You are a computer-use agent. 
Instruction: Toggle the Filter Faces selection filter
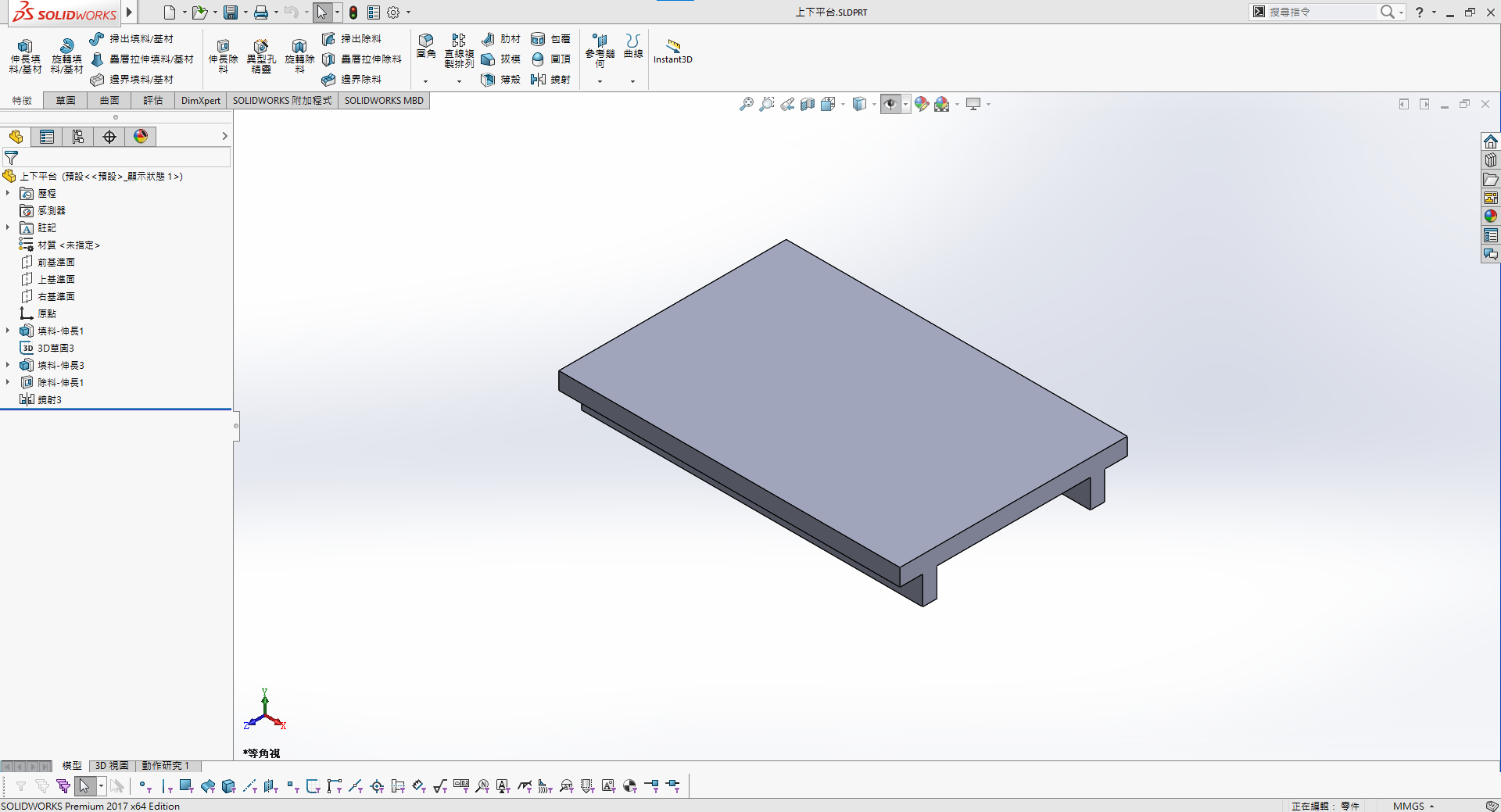tap(187, 786)
